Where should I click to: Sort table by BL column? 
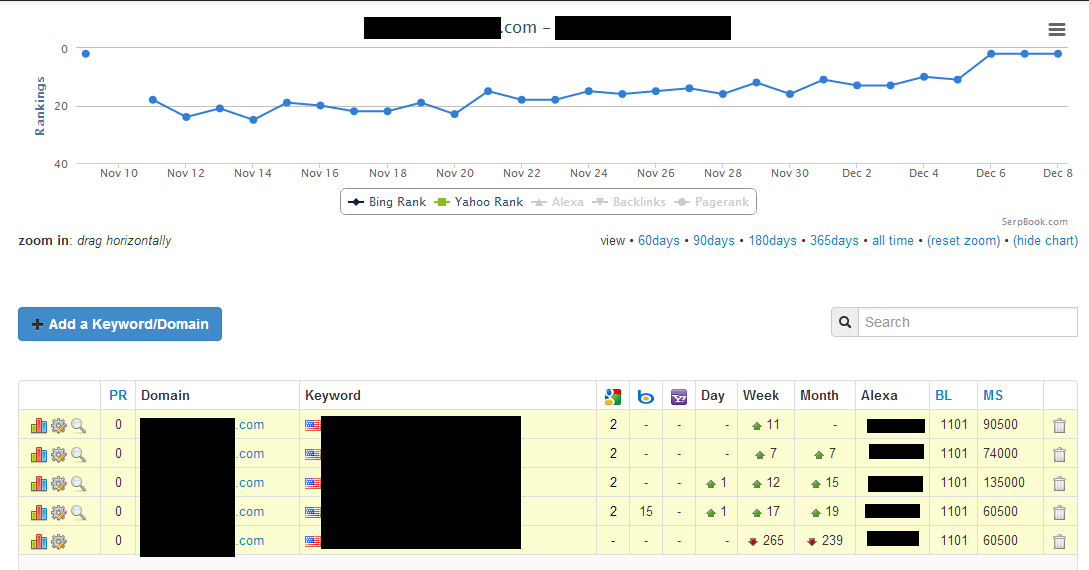(943, 395)
